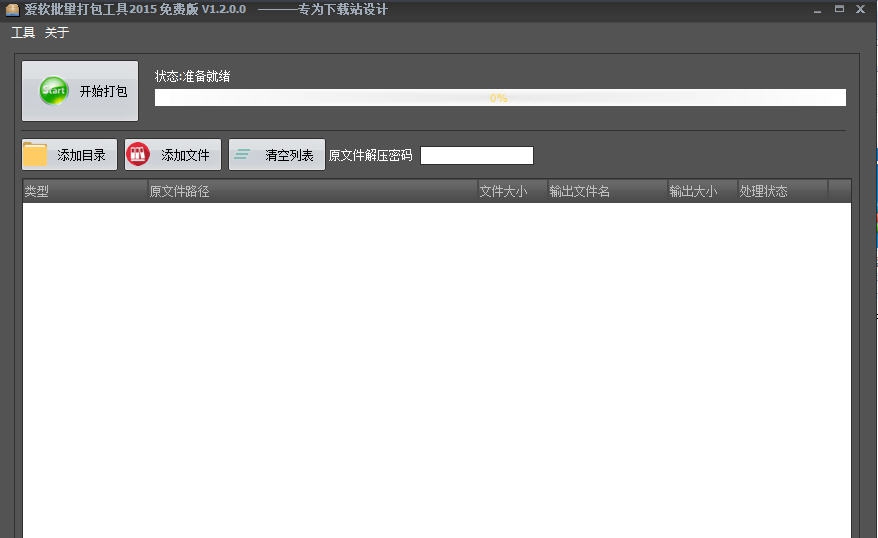
Task: Sort by the 文件大小 column header
Action: pos(512,191)
